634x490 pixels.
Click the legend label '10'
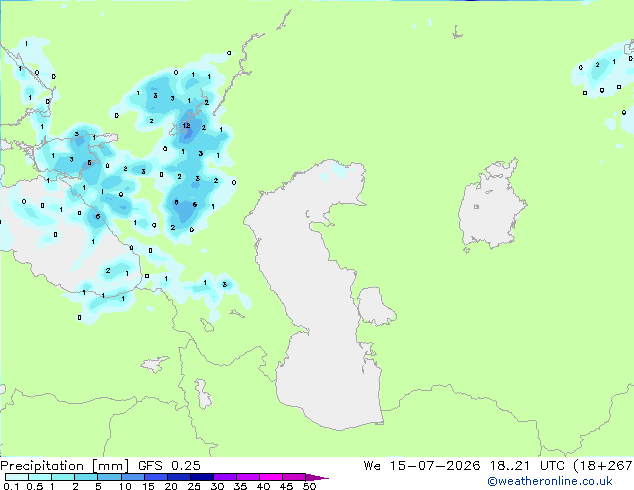125,486
